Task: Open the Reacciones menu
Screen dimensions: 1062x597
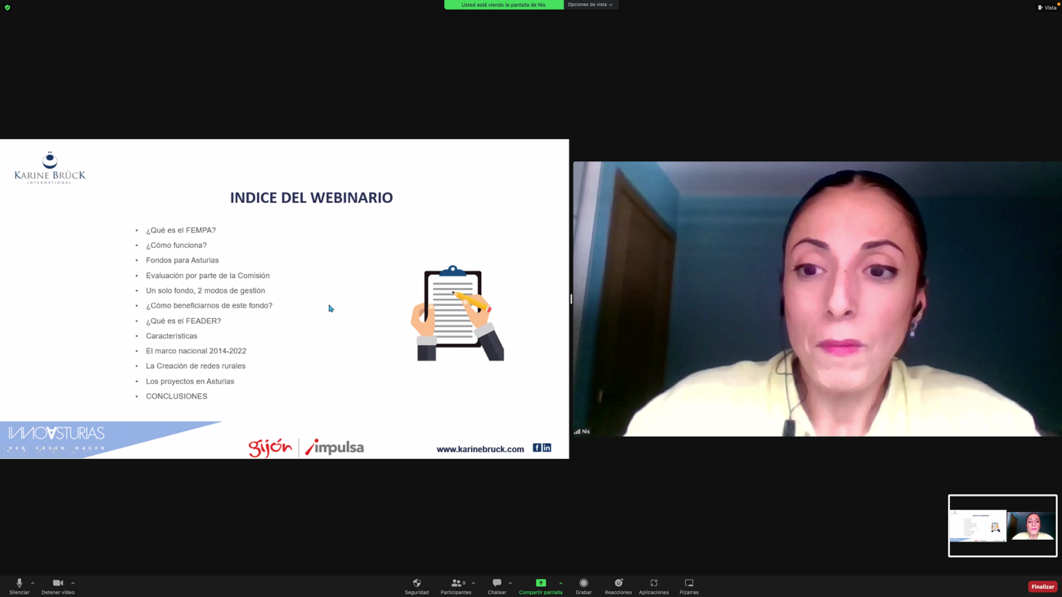Action: point(618,585)
